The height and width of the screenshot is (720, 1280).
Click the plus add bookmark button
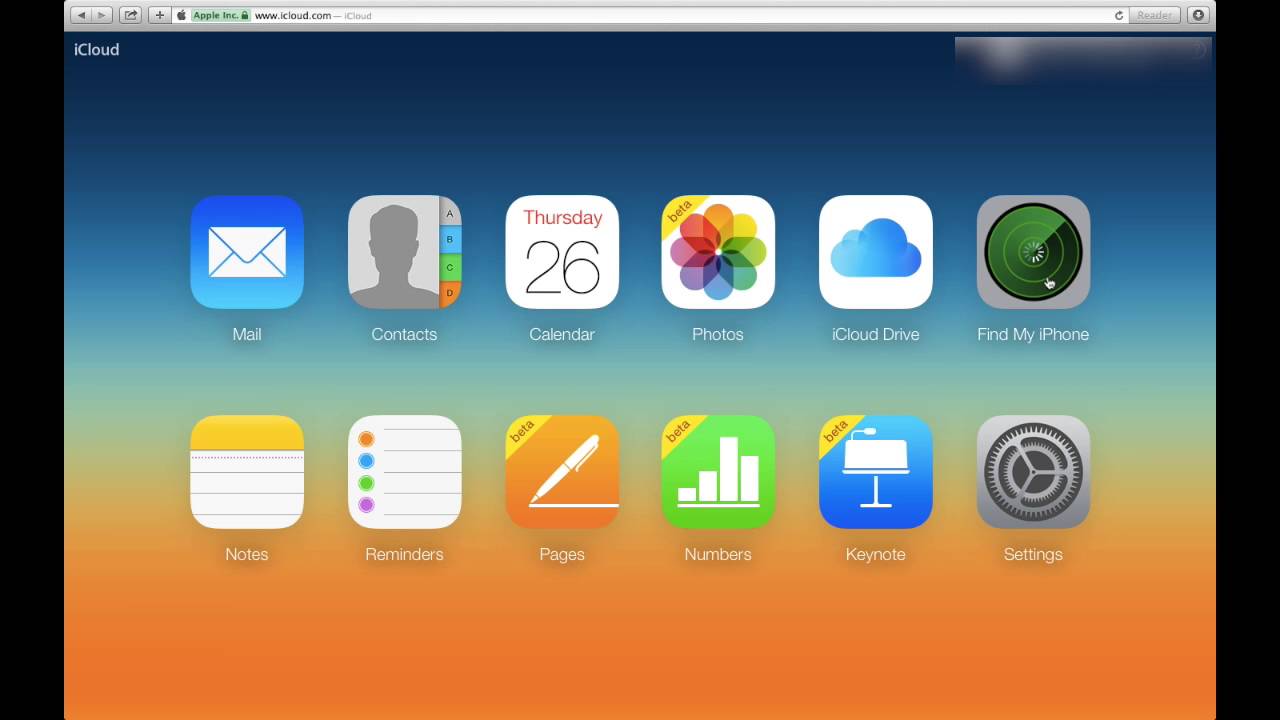(159, 15)
